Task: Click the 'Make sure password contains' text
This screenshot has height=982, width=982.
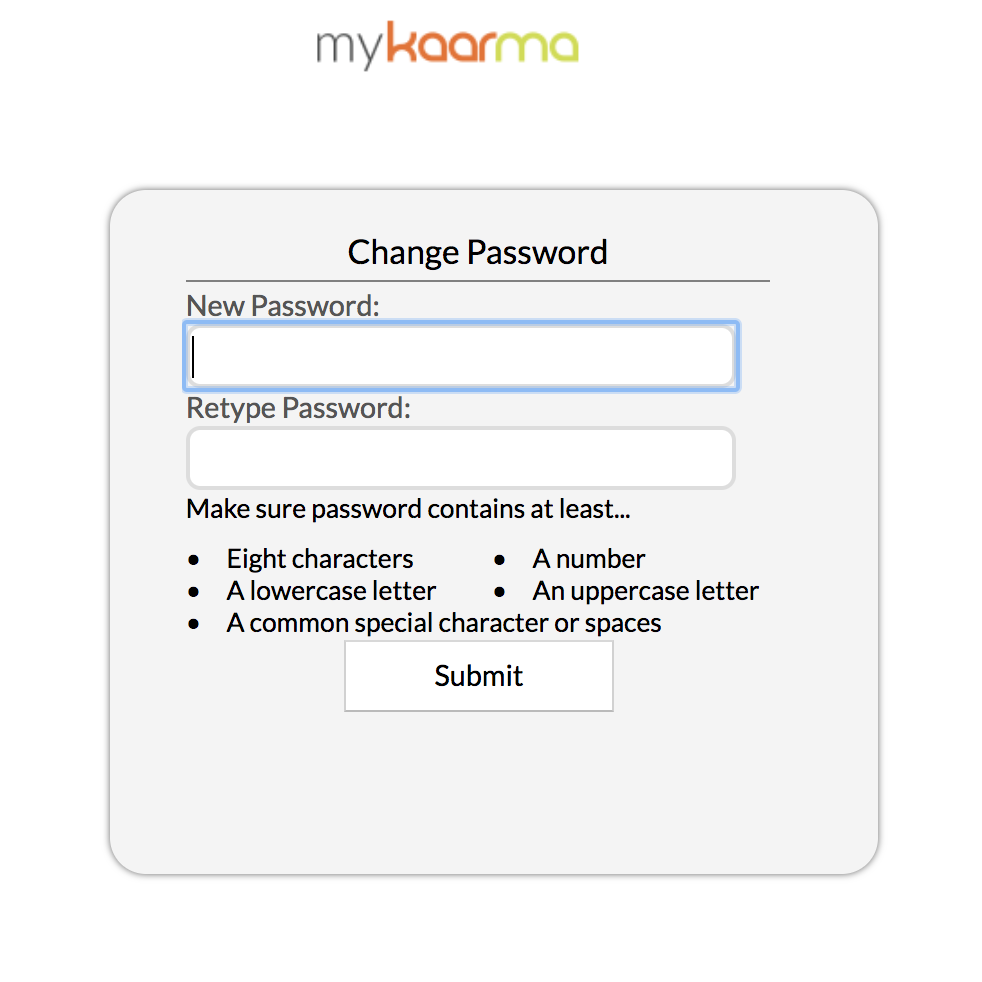Action: (x=408, y=509)
